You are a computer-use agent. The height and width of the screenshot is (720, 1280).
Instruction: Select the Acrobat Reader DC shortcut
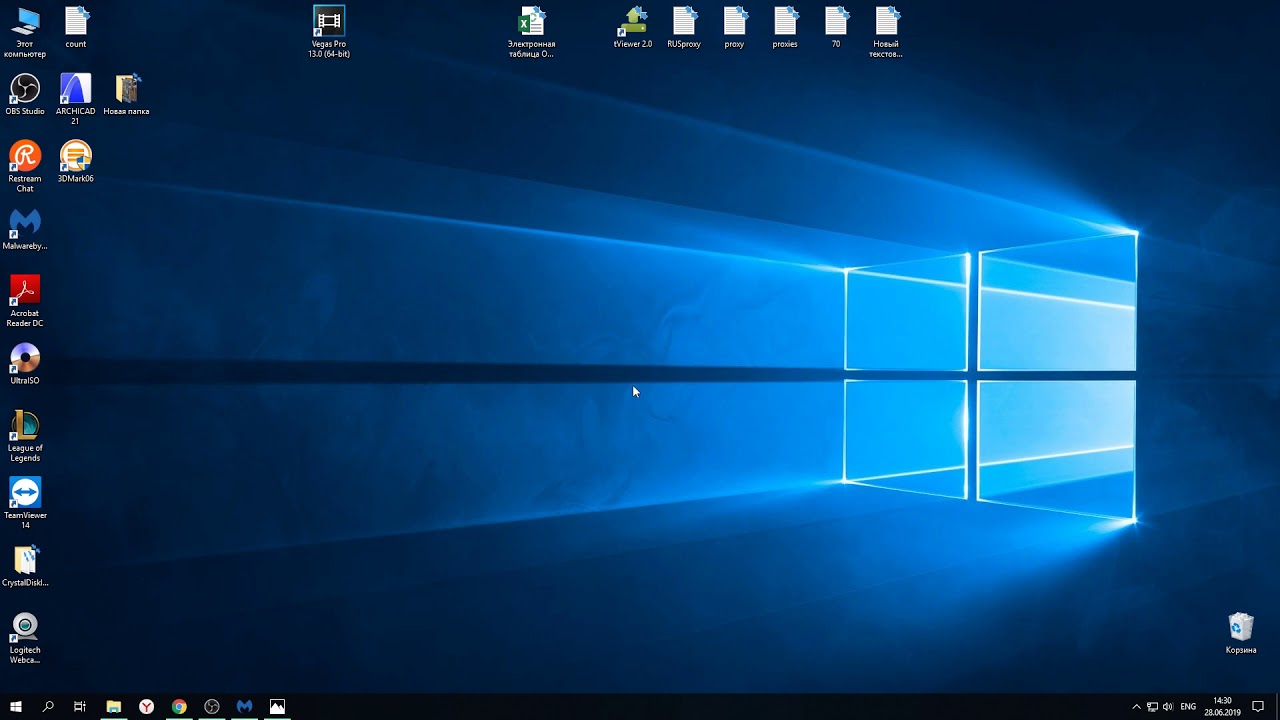tap(25, 302)
